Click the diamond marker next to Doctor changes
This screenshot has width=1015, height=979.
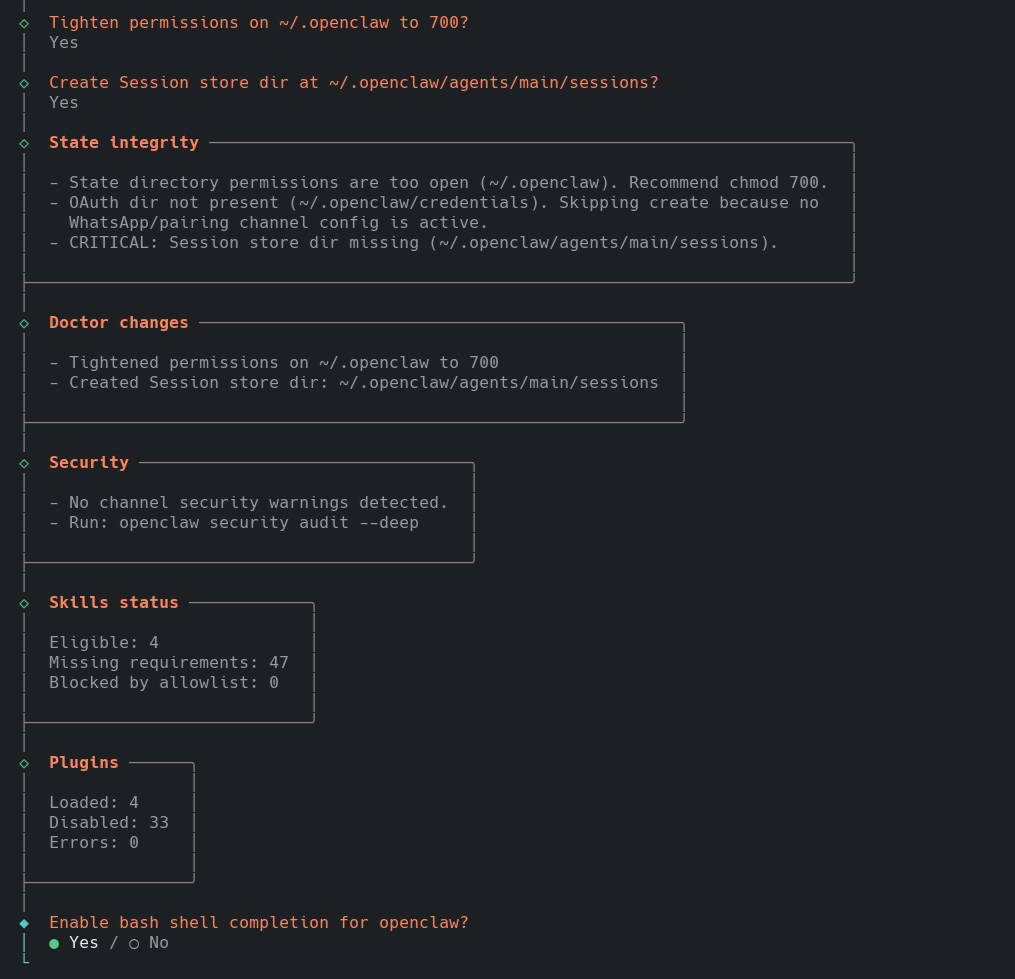click(24, 323)
